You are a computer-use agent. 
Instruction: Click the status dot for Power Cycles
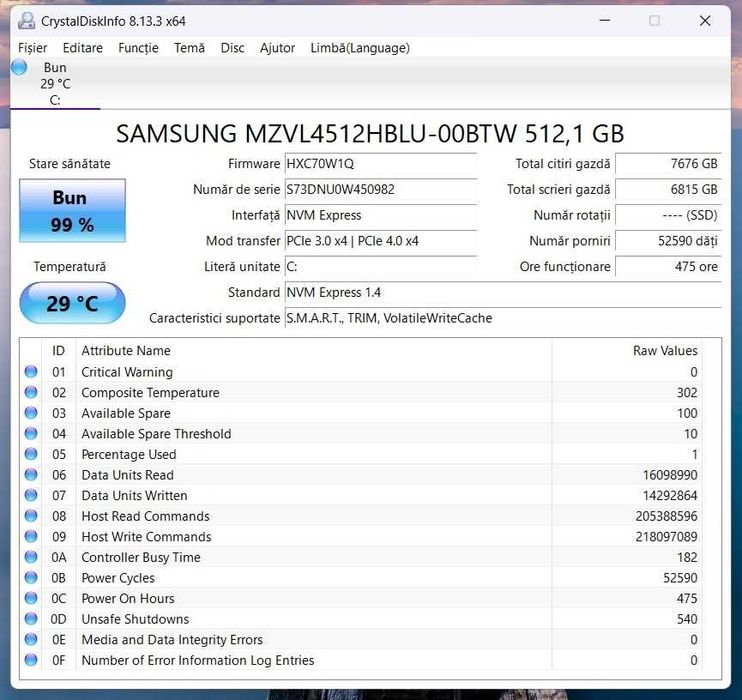coord(31,577)
